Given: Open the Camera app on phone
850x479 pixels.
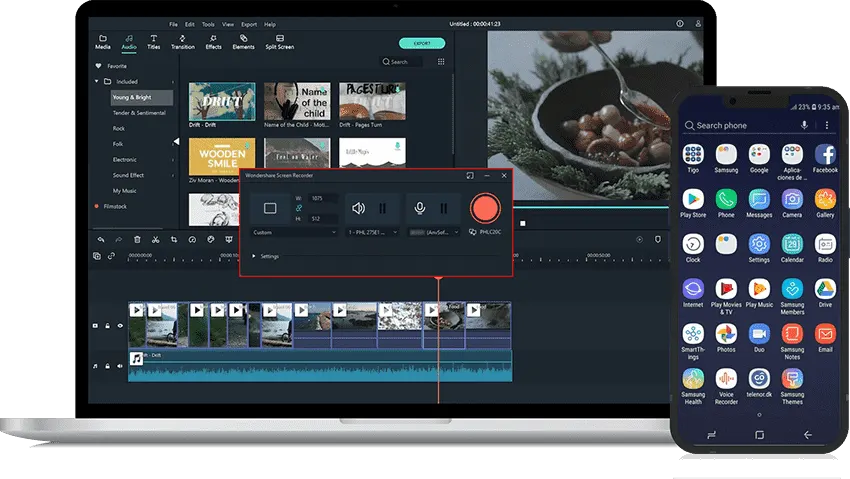Looking at the screenshot, I should [792, 204].
